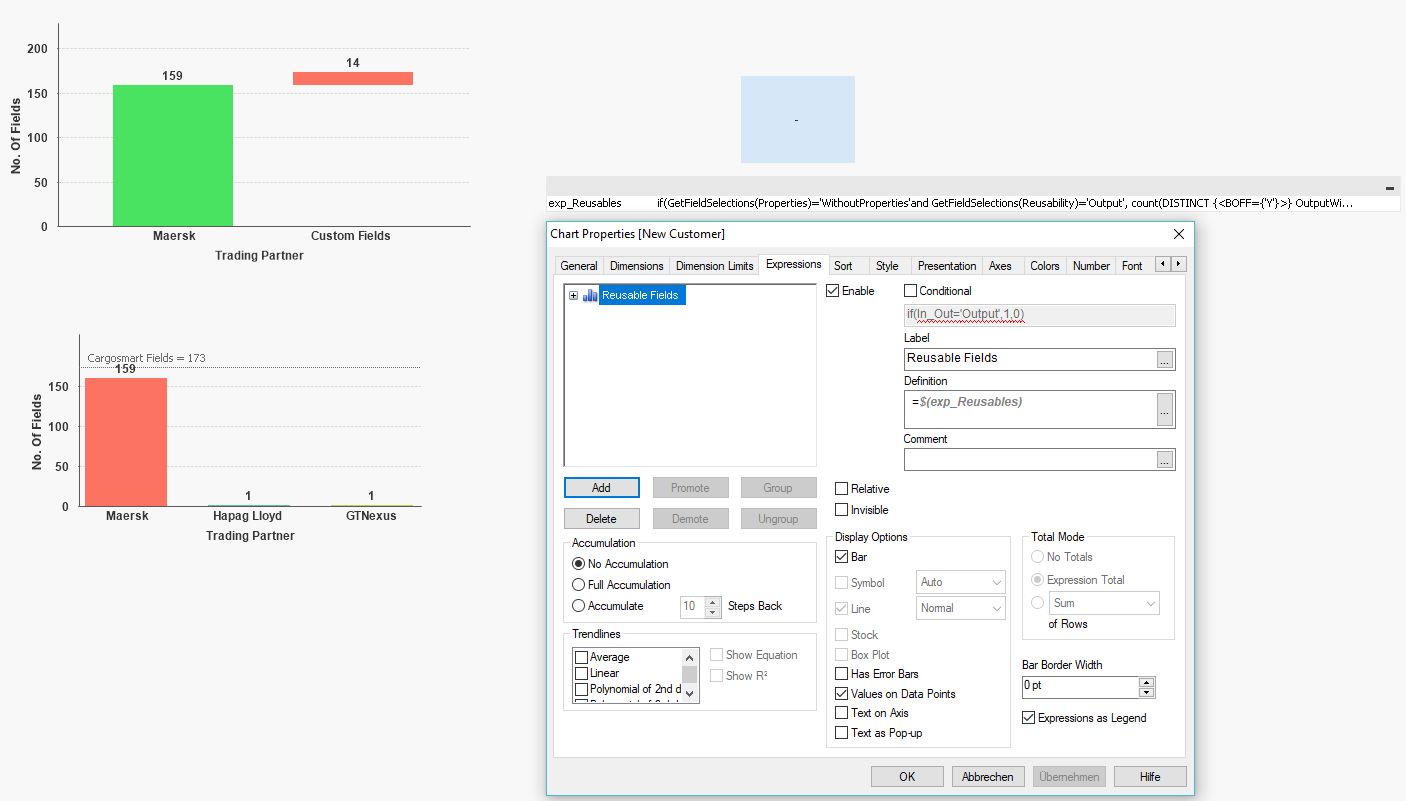Select the Reusable Fields expression item
1406x801 pixels.
tap(640, 295)
